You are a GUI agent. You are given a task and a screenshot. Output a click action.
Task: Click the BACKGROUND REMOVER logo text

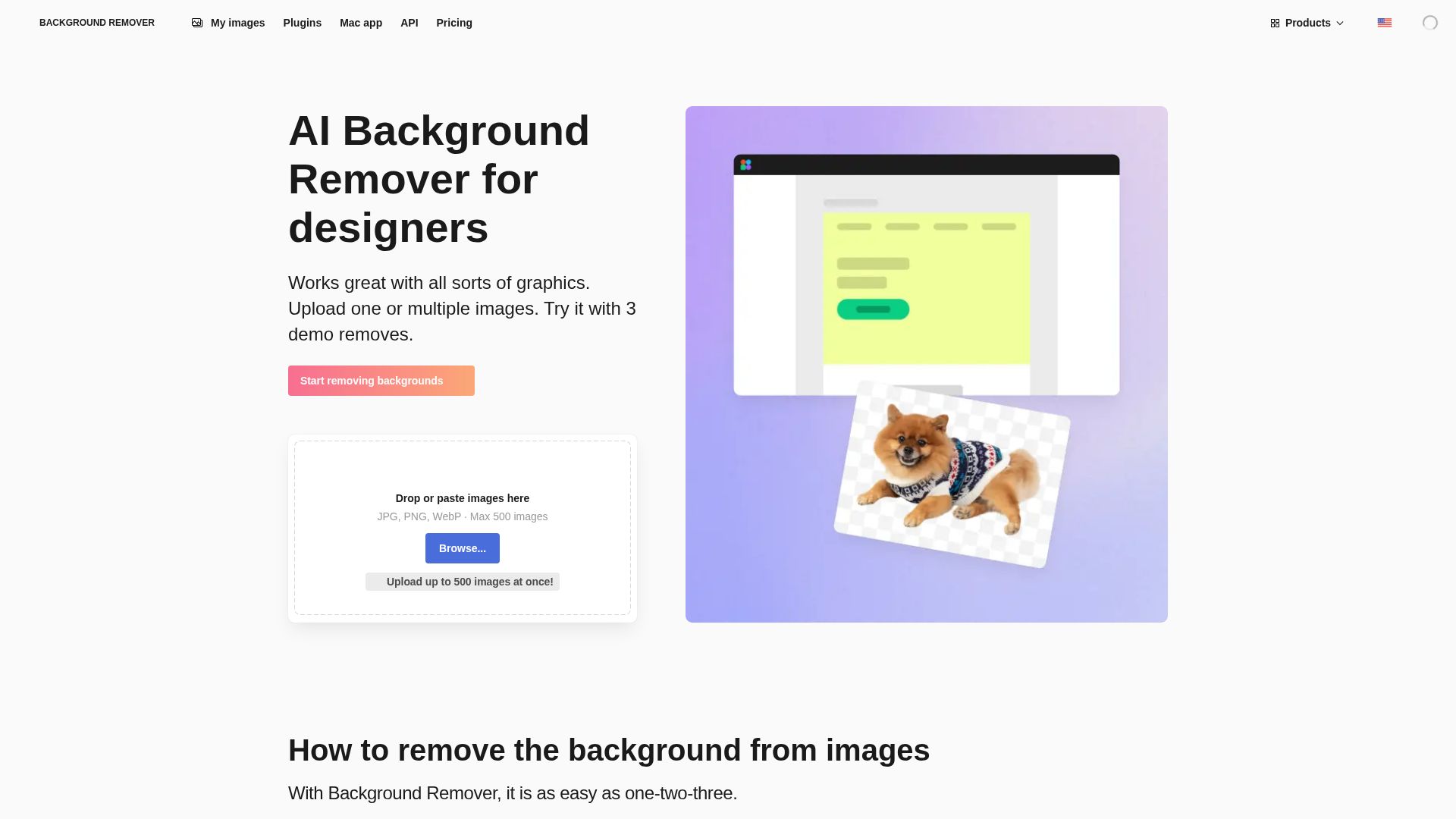pos(97,23)
